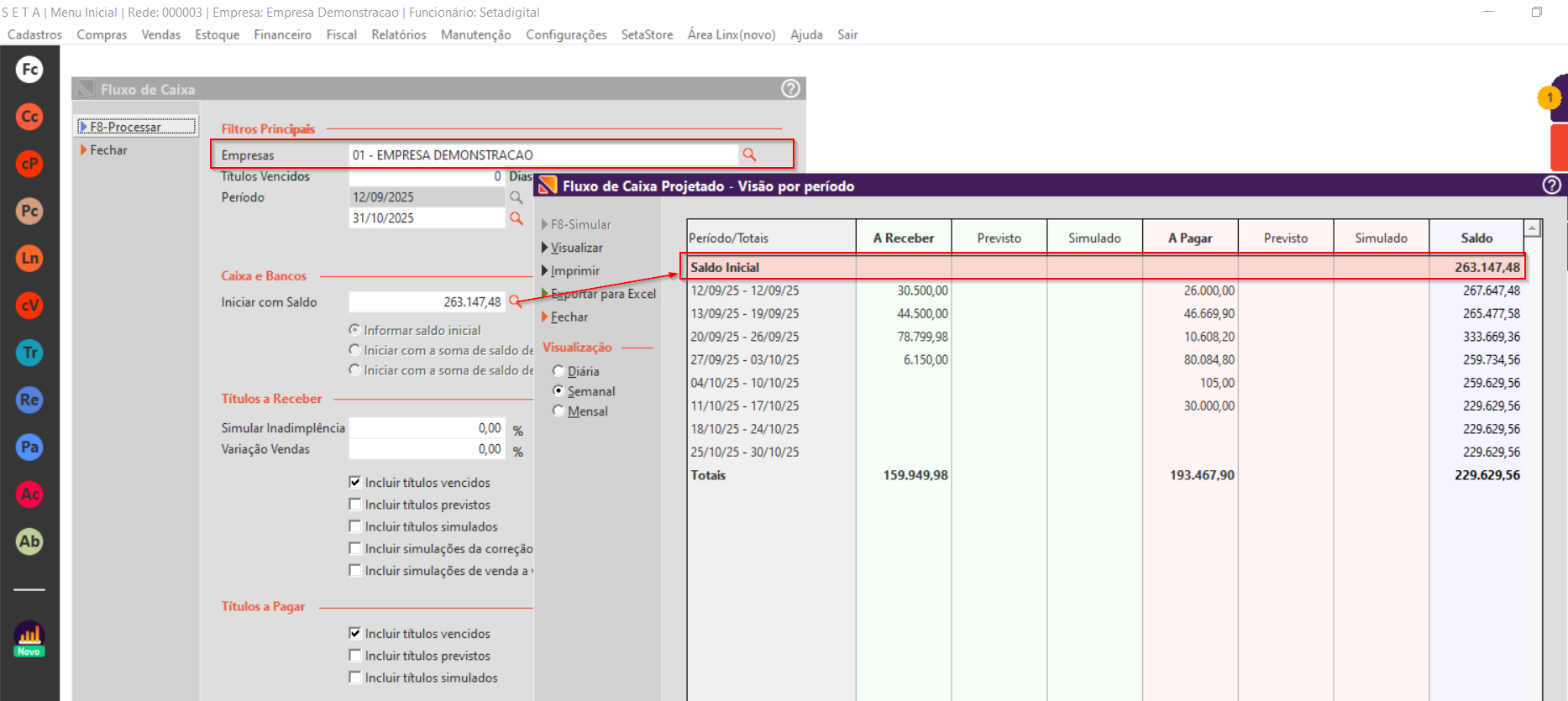
Task: Open the Estoque menu
Action: (x=218, y=34)
